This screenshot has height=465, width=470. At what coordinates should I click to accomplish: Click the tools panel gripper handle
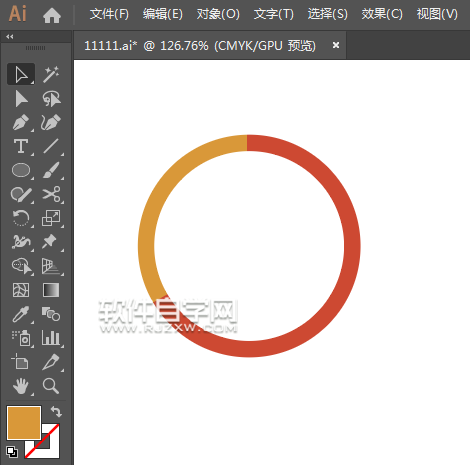click(x=35, y=48)
